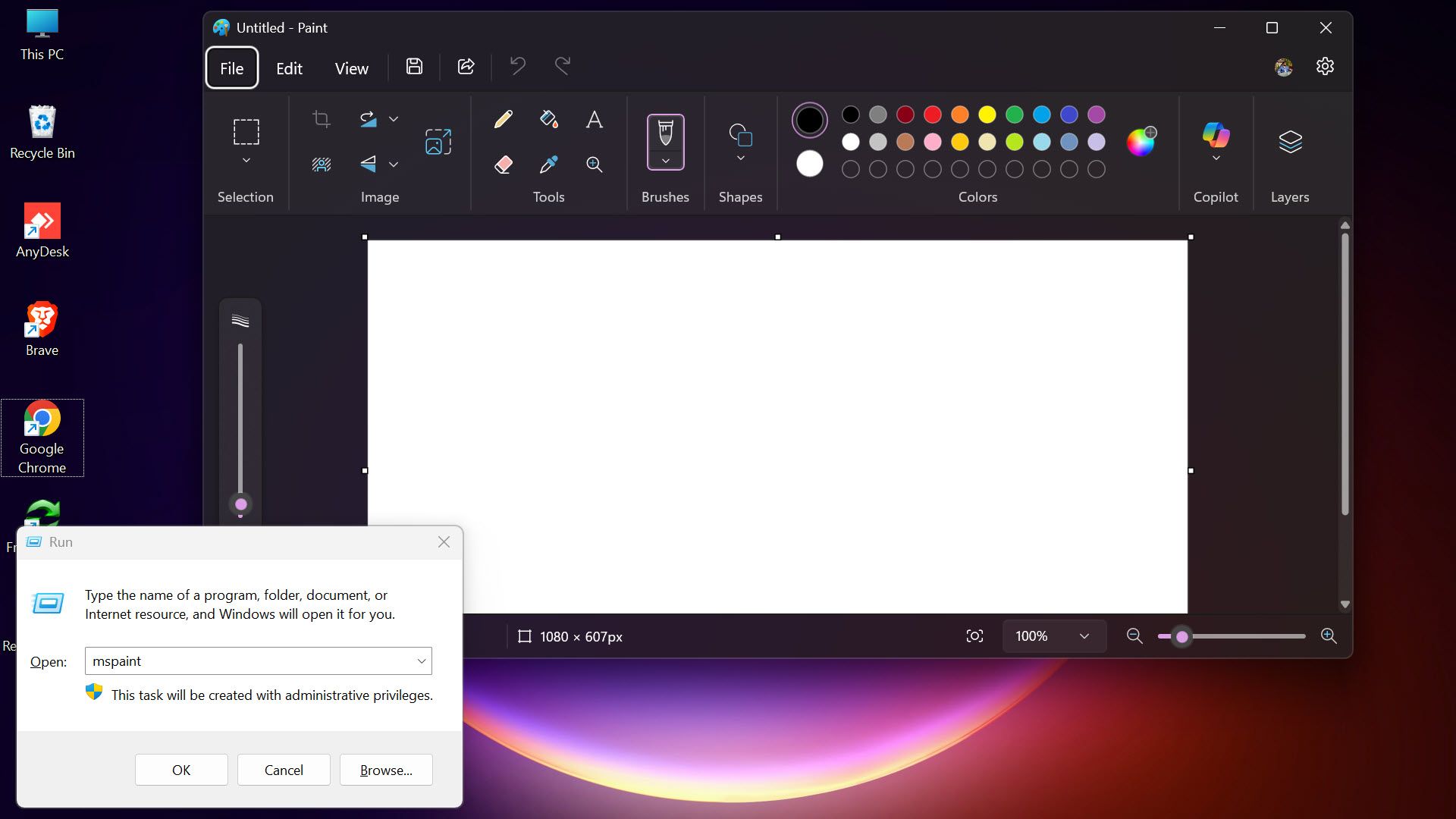Screen dimensions: 1456x819
Task: Click the Share icon in Paint
Action: click(466, 67)
